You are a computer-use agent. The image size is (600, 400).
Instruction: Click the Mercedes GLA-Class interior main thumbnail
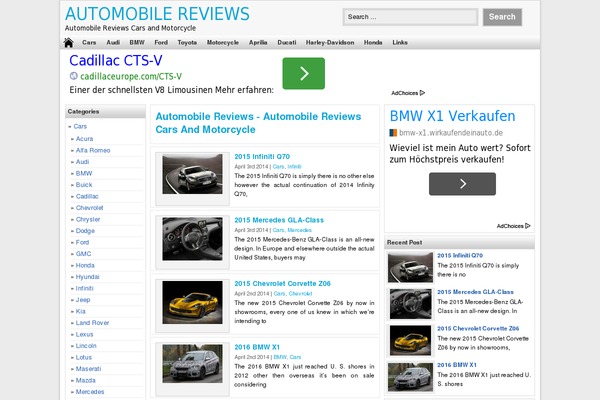192,239
